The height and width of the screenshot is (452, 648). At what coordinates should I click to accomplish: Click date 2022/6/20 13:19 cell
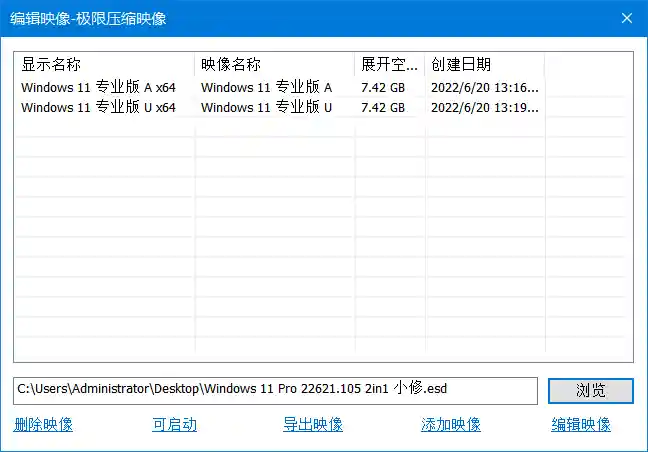(x=485, y=107)
